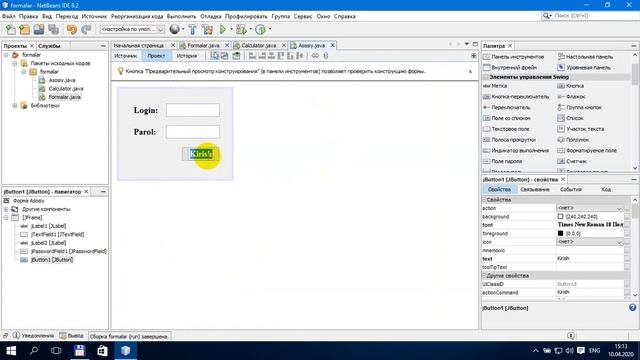The height and width of the screenshot is (360, 640).
Task: Collapse the JFrame node in Navigator
Action: [6, 218]
